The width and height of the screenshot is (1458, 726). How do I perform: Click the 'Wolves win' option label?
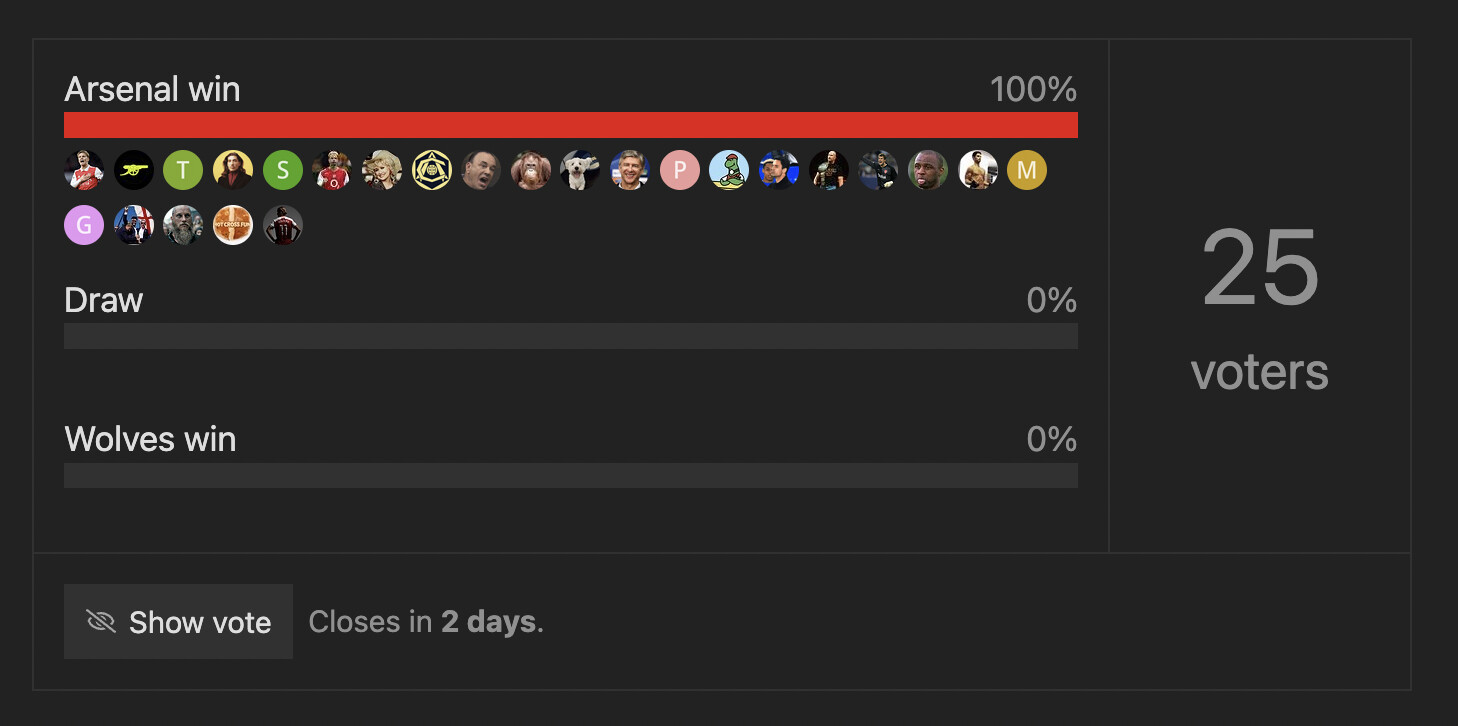(150, 439)
